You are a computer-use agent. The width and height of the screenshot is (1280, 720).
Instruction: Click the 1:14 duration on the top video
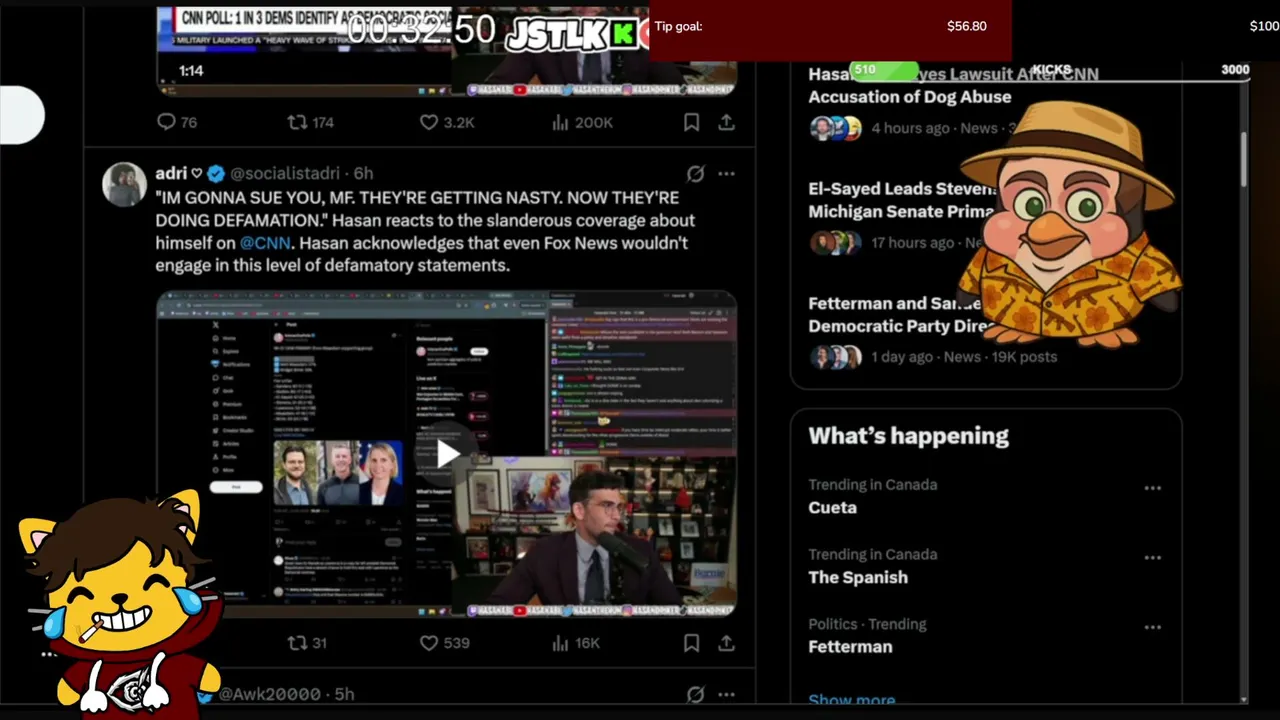click(x=191, y=71)
